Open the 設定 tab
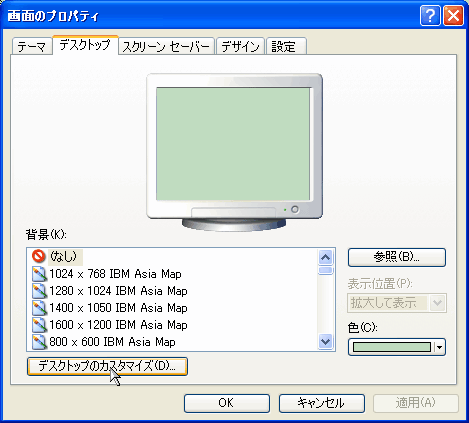This screenshot has height=423, width=469. click(x=286, y=46)
